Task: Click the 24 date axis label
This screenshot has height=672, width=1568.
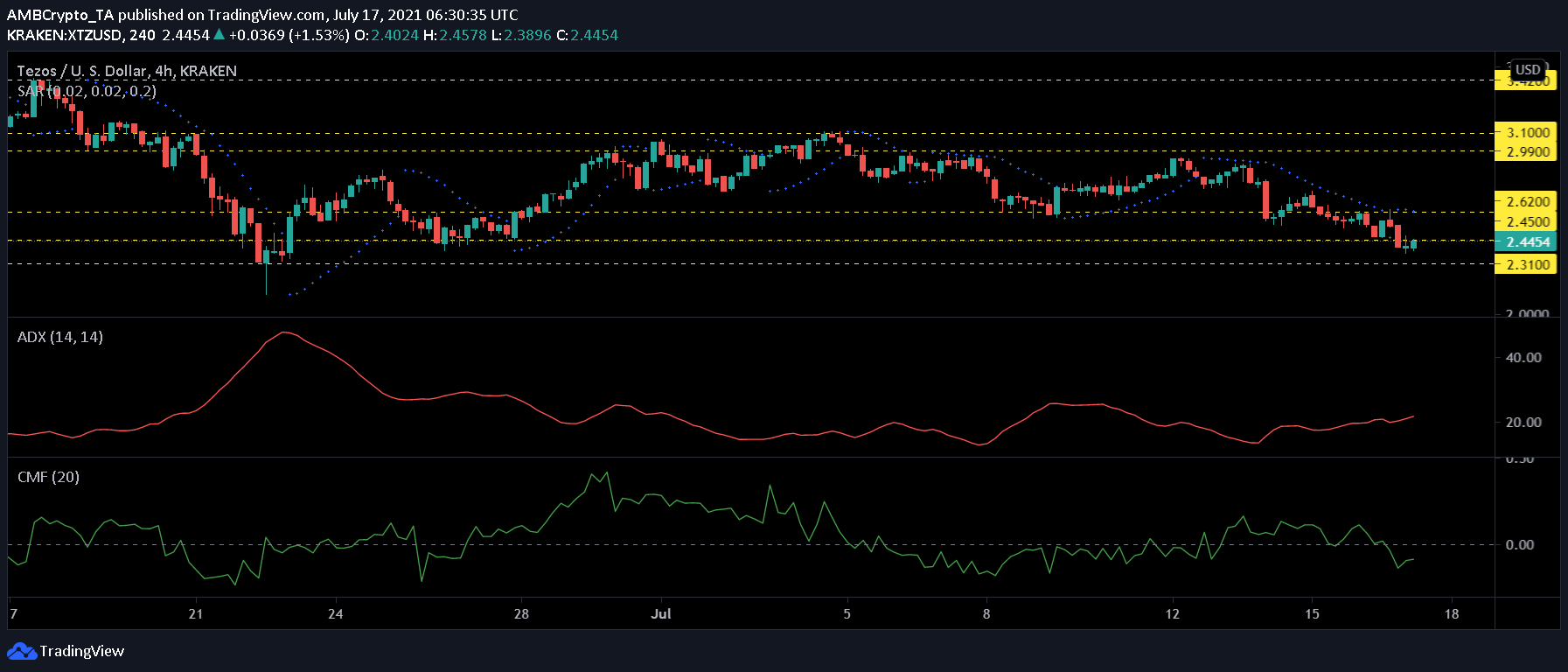Action: (x=336, y=613)
